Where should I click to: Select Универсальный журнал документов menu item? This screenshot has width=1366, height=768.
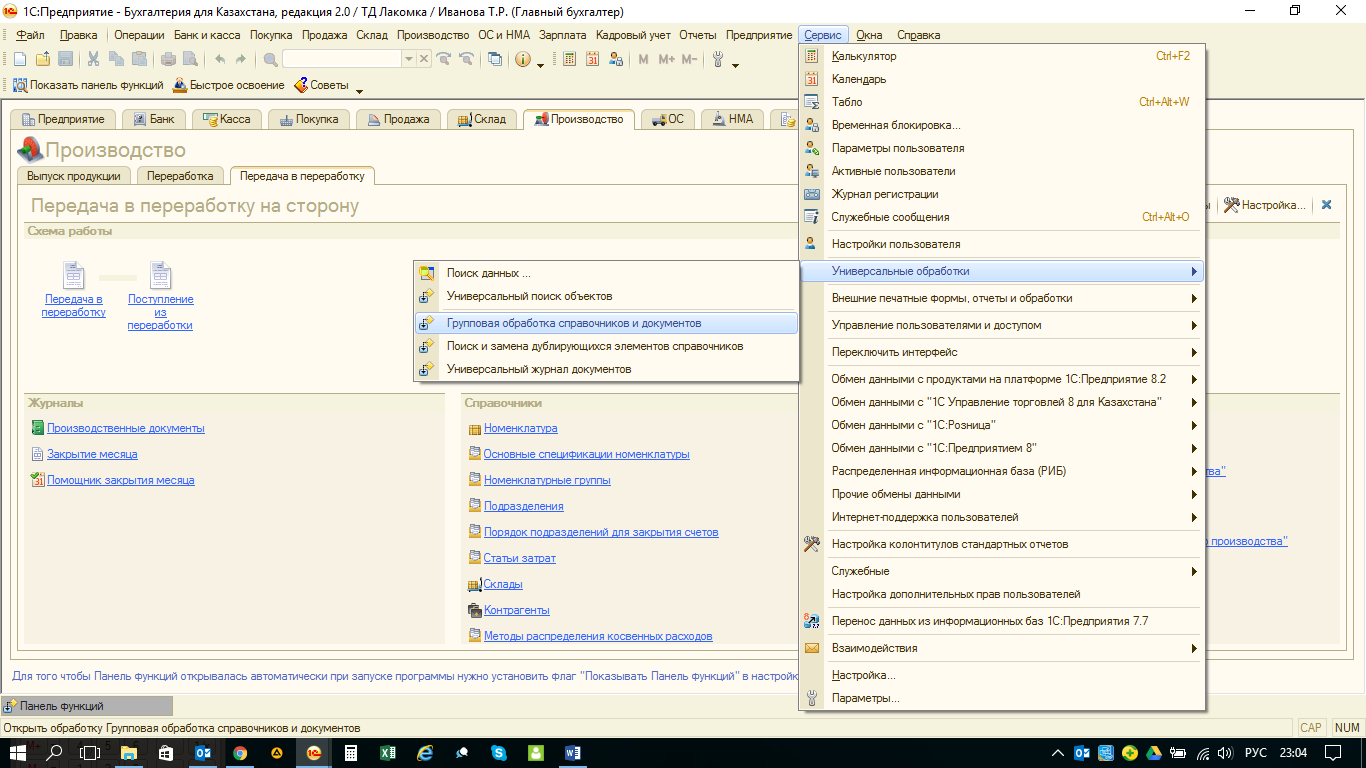[x=606, y=369]
